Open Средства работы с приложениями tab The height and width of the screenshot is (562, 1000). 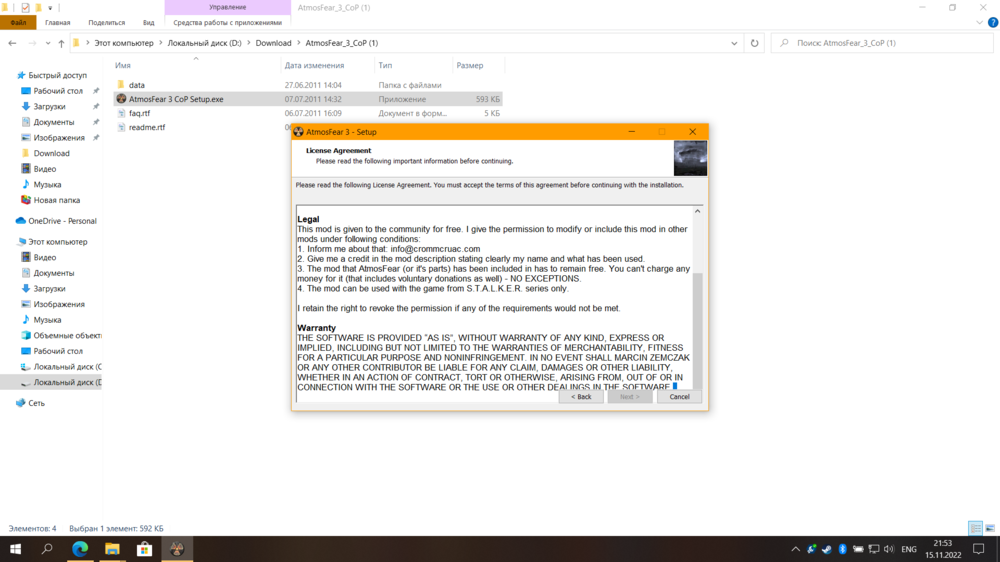(228, 22)
